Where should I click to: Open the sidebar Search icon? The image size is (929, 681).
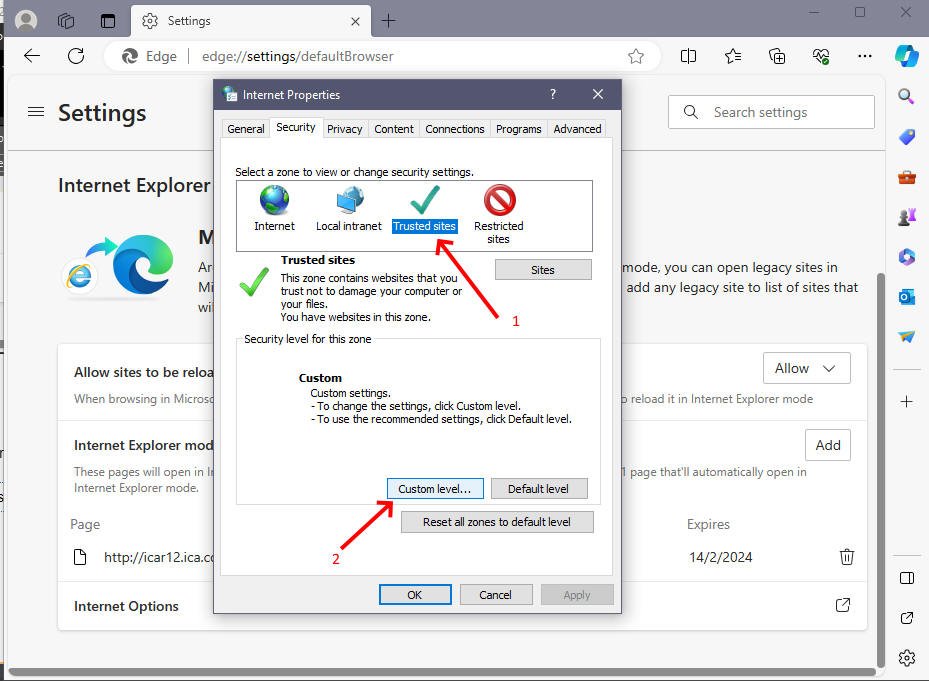[906, 96]
